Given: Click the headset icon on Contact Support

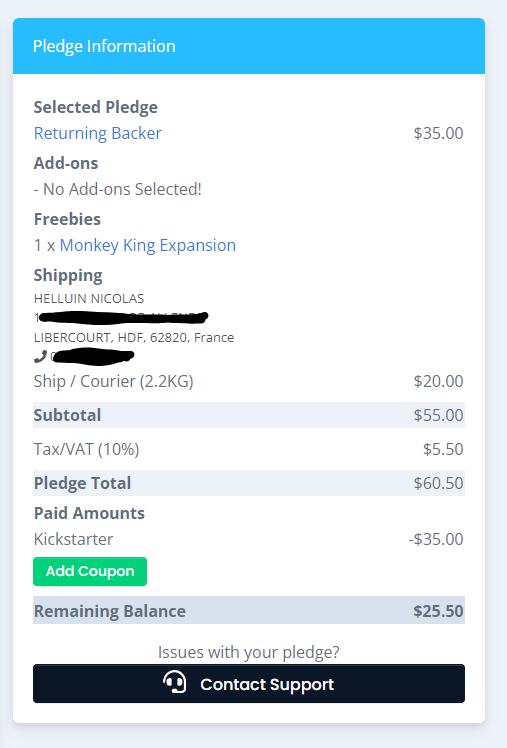Looking at the screenshot, I should [x=175, y=682].
